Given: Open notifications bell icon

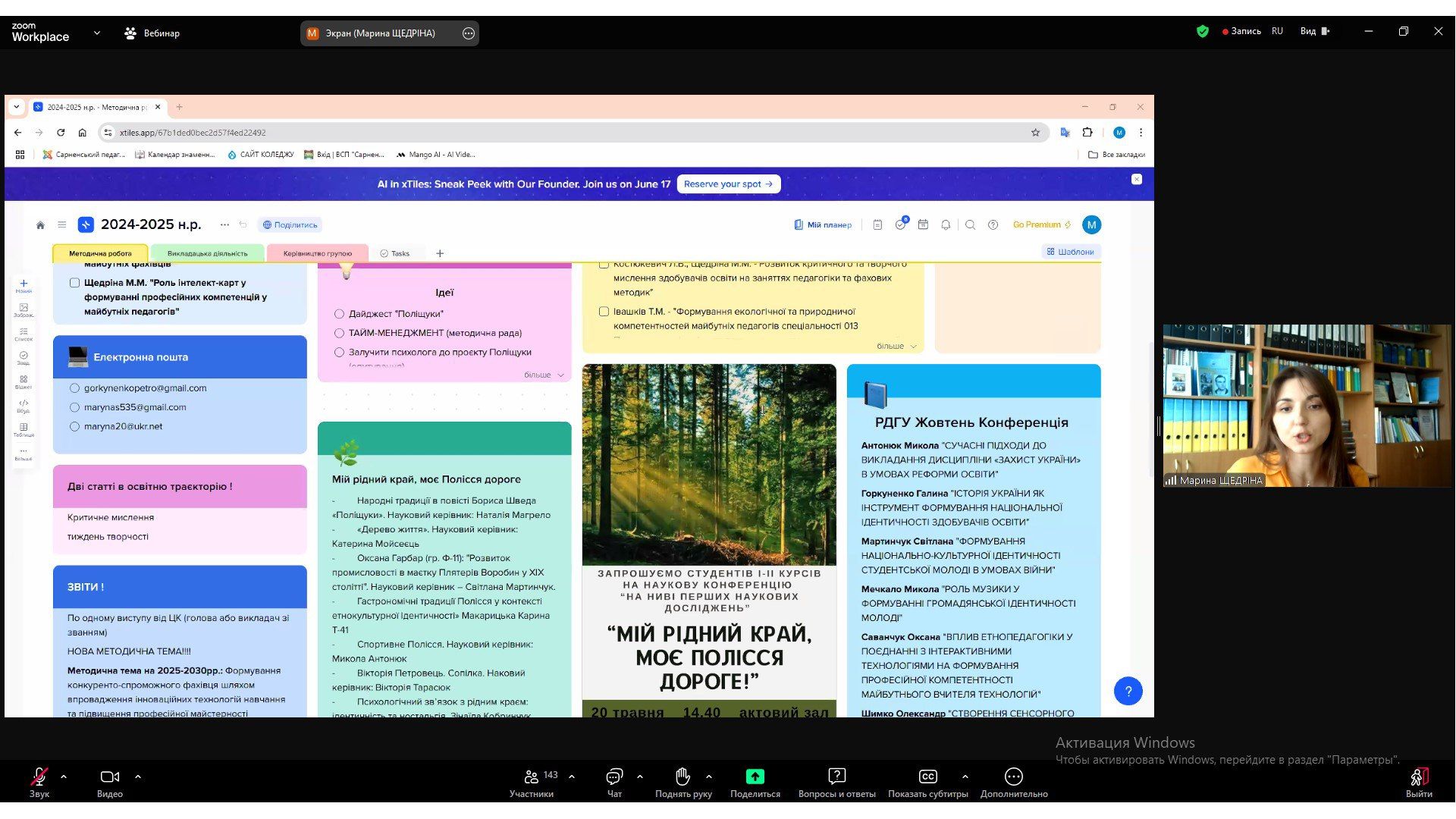Looking at the screenshot, I should pos(946,225).
